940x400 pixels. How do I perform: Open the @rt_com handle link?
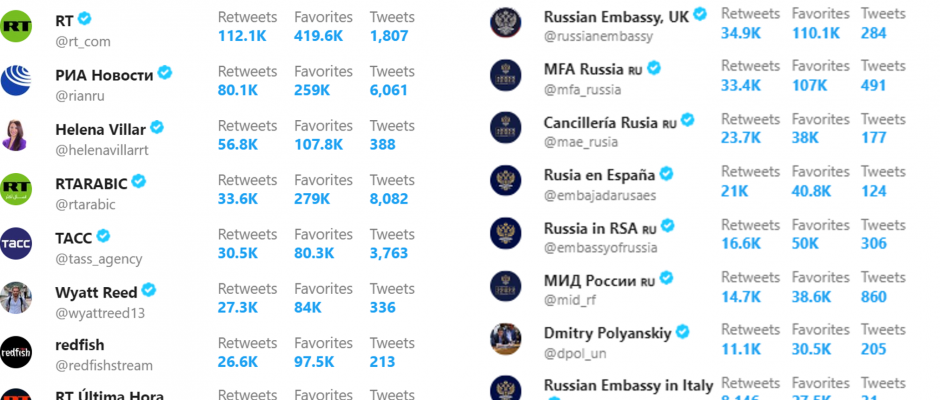83,42
